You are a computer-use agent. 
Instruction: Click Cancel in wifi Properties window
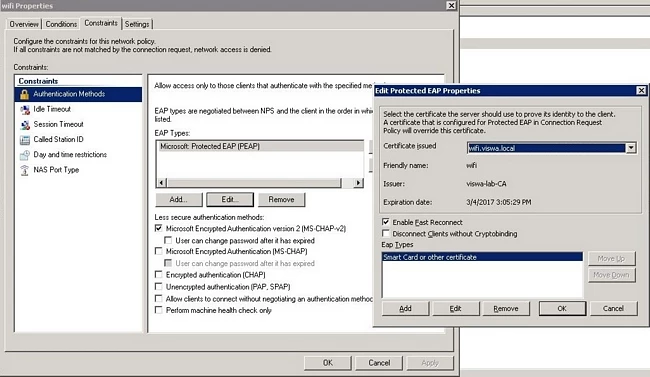(379, 363)
